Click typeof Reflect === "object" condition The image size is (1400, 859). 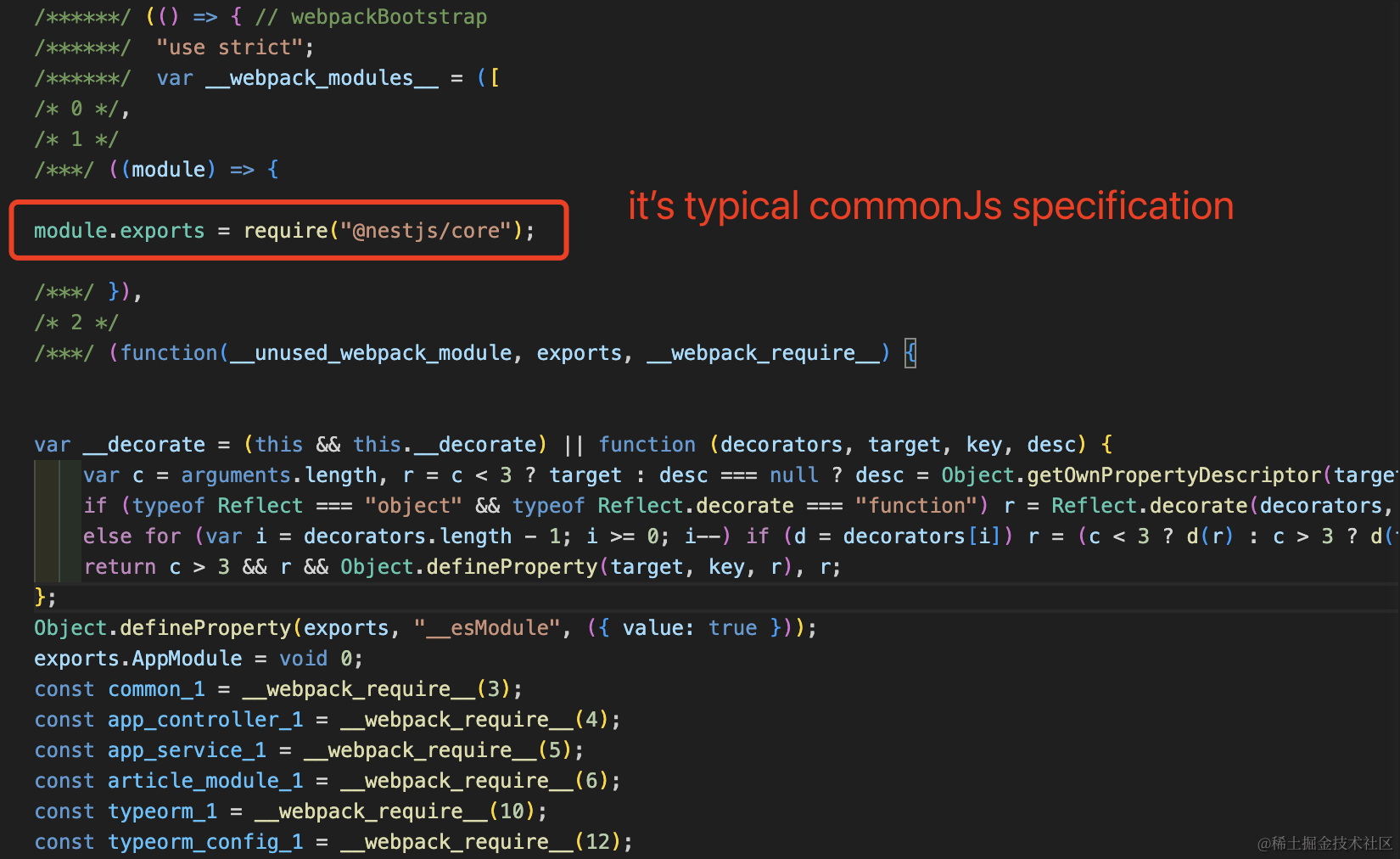pos(297,506)
